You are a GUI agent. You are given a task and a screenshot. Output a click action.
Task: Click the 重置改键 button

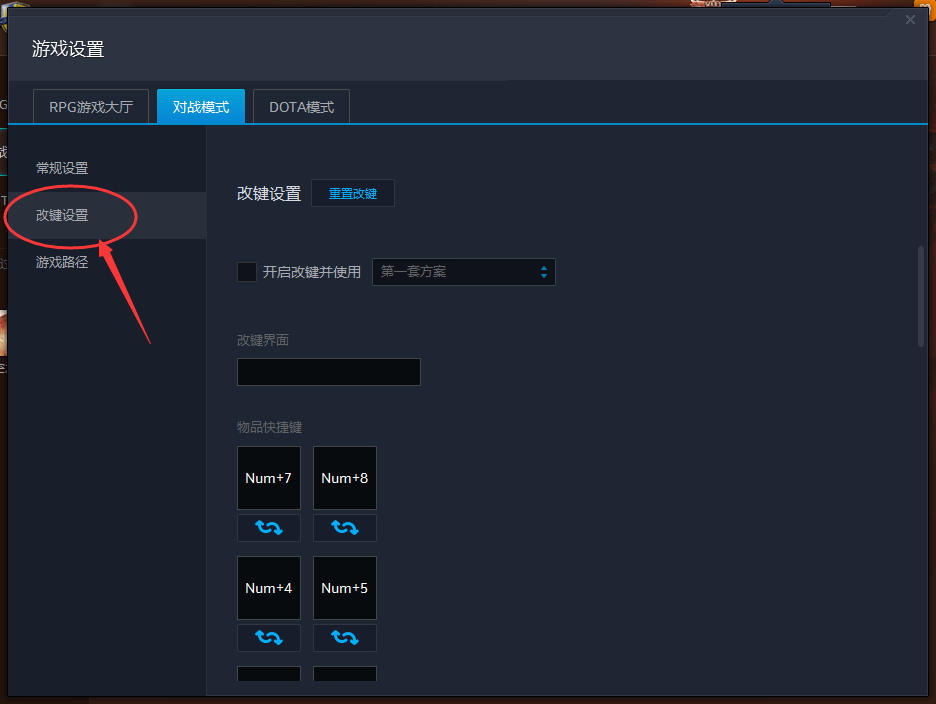[x=353, y=193]
